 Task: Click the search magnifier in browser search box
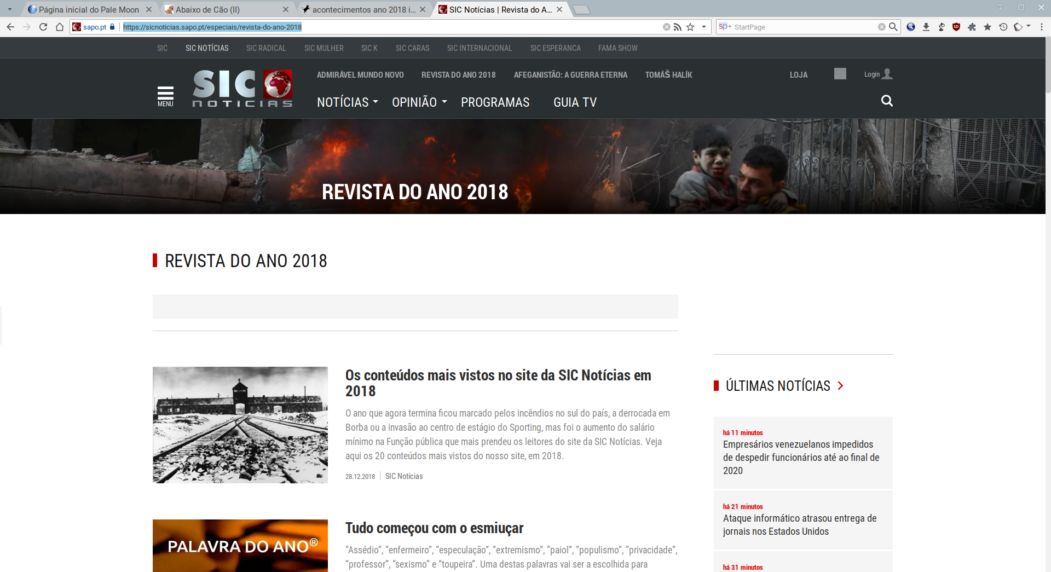(x=893, y=27)
